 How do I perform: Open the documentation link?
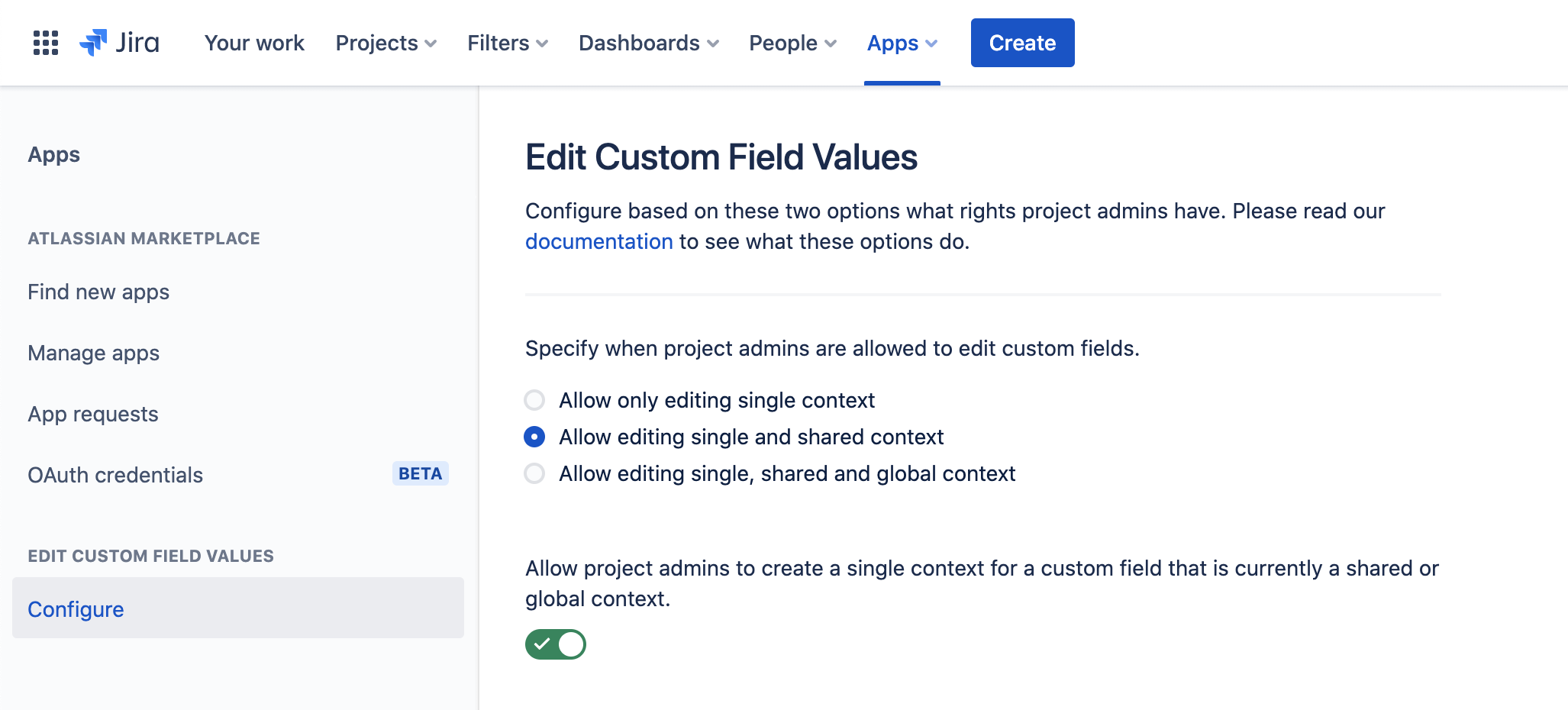[598, 241]
